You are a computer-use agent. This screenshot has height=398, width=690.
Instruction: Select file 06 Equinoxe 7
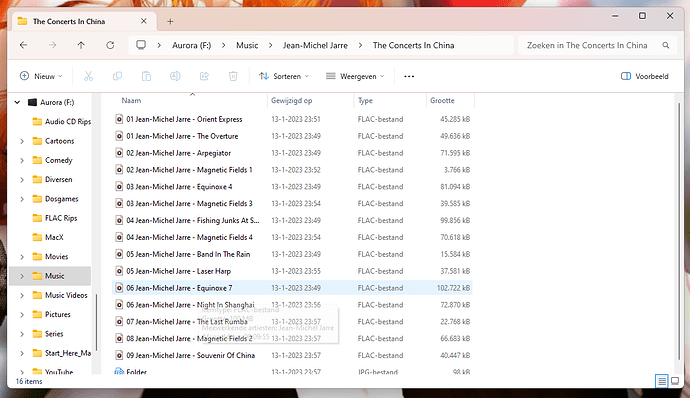(x=293, y=288)
